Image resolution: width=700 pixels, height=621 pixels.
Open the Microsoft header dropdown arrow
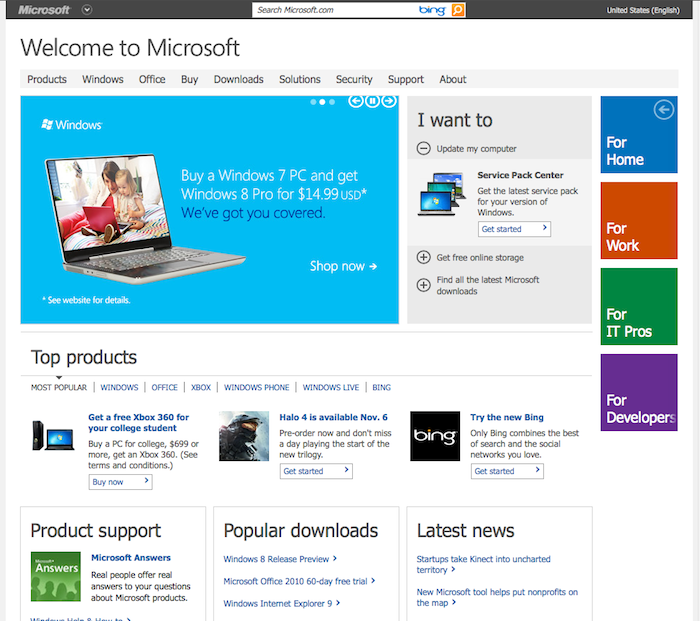pos(87,10)
